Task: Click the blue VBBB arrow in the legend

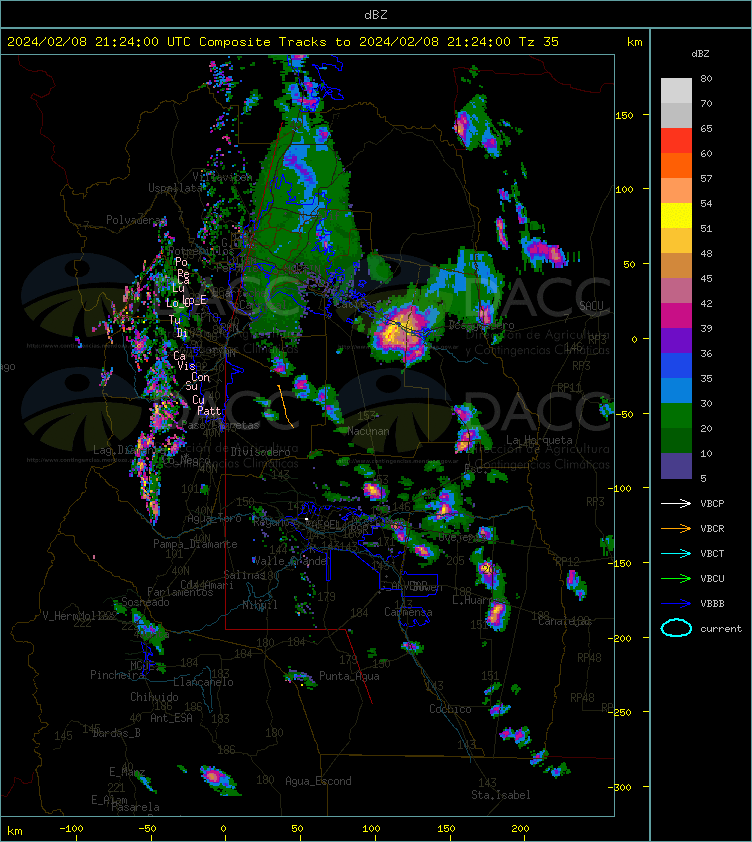Action: pyautogui.click(x=676, y=604)
